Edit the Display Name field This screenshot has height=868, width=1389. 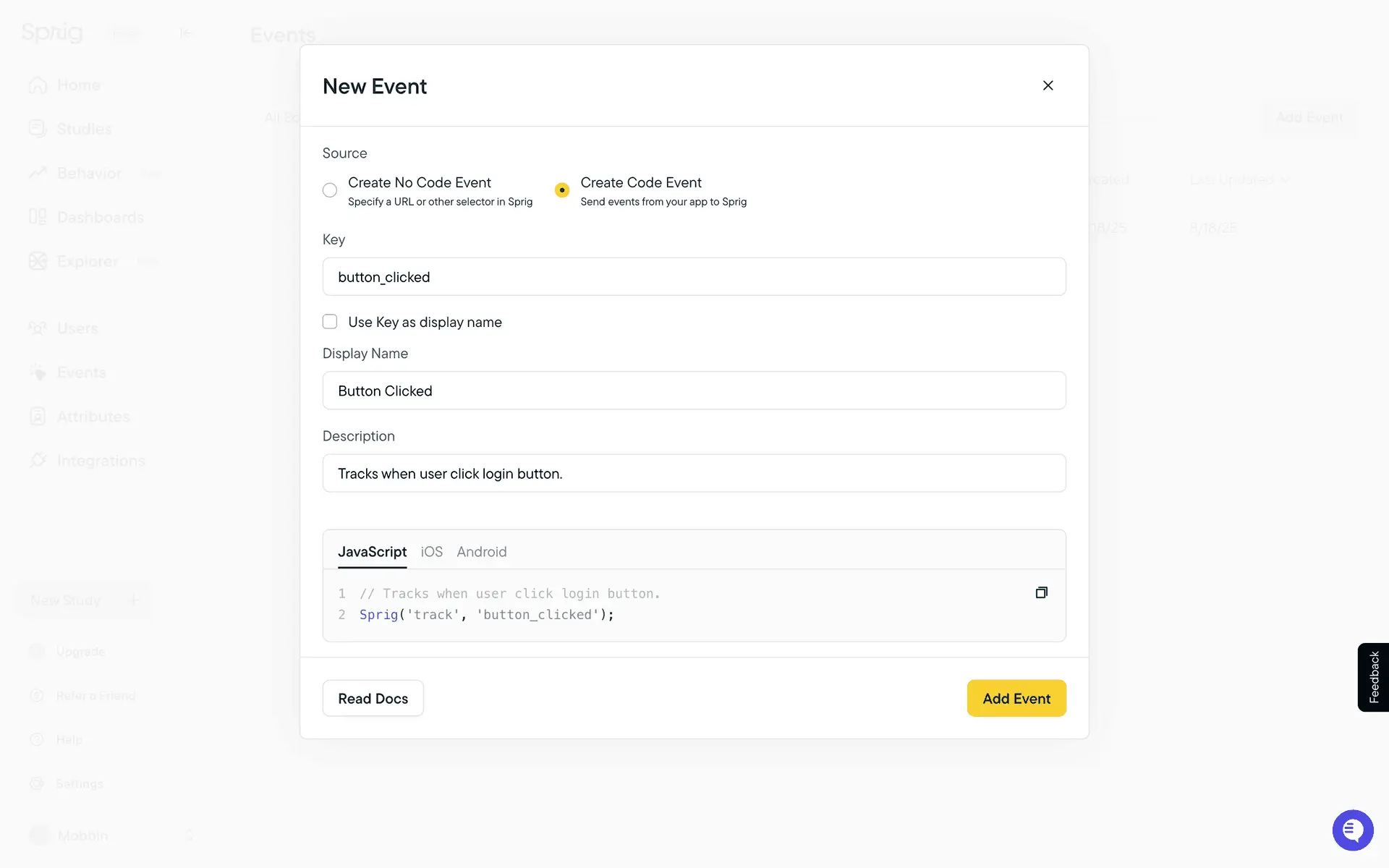[x=694, y=391]
